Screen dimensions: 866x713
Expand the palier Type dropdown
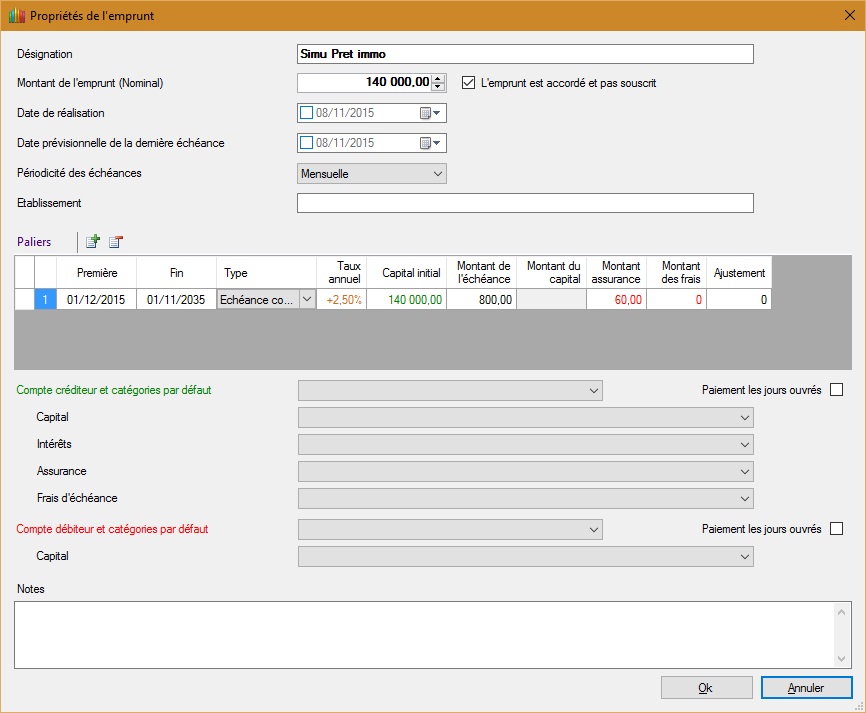click(x=306, y=299)
